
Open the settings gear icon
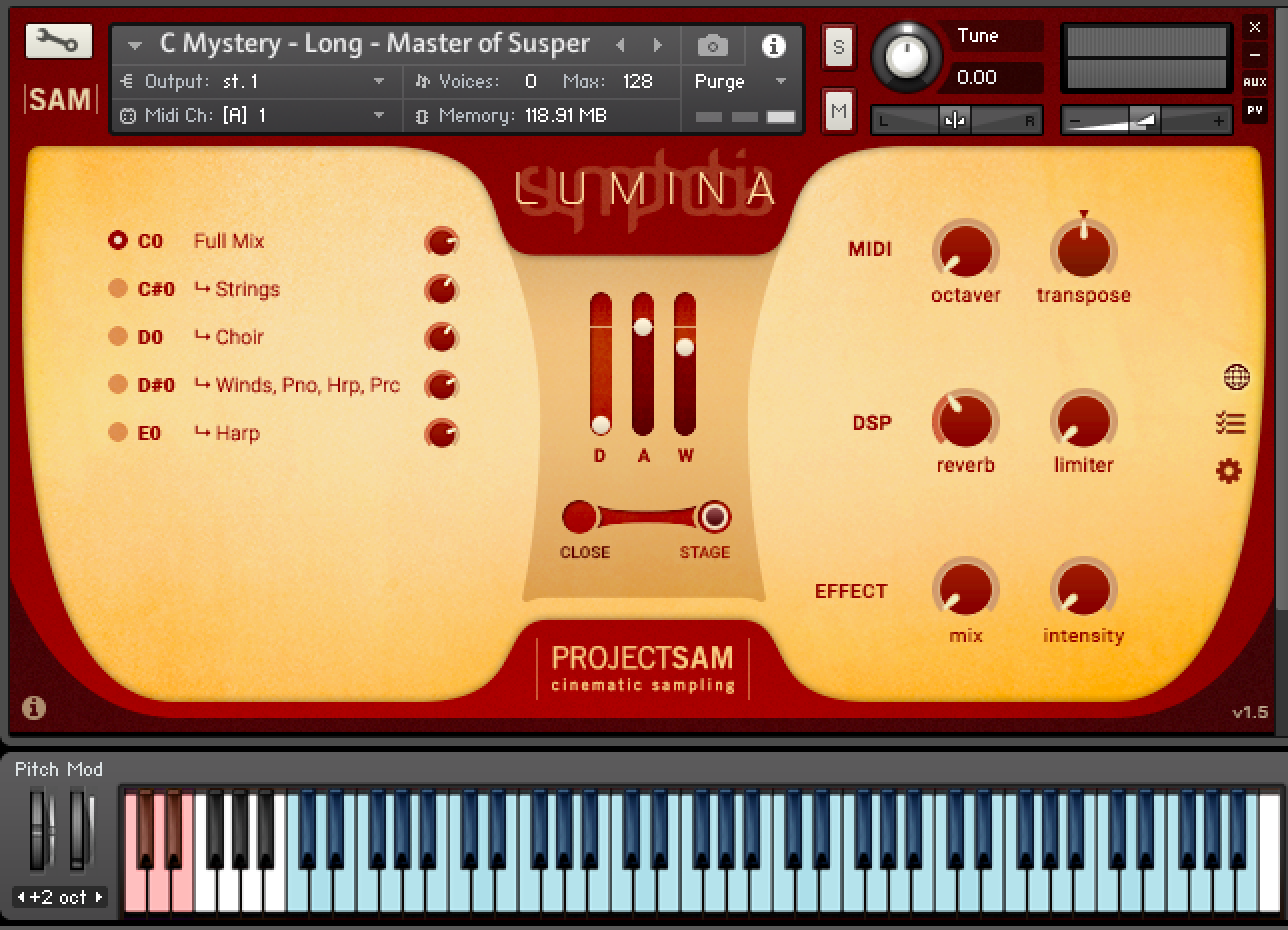pyautogui.click(x=1228, y=470)
